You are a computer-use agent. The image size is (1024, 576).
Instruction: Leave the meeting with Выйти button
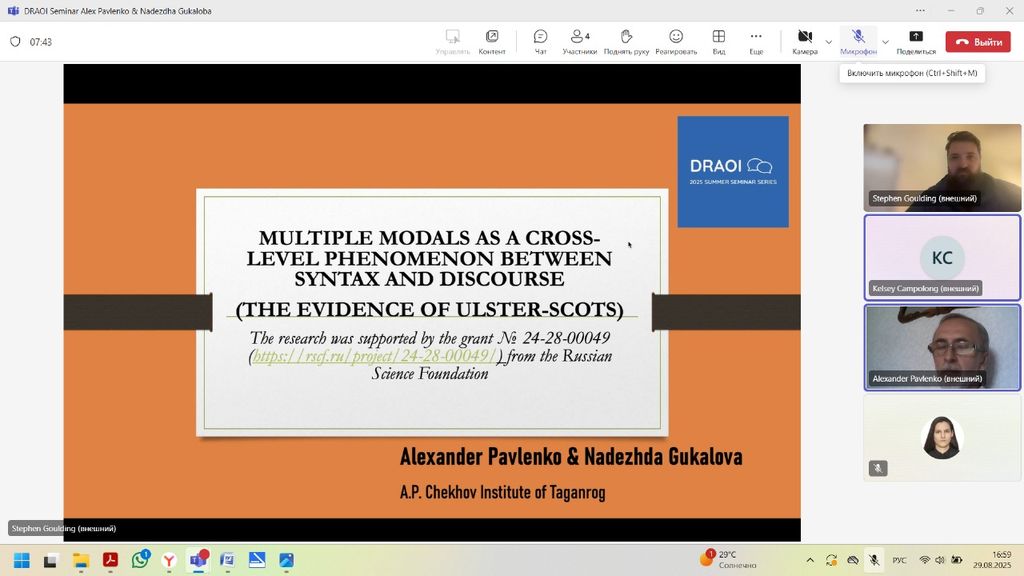[978, 42]
